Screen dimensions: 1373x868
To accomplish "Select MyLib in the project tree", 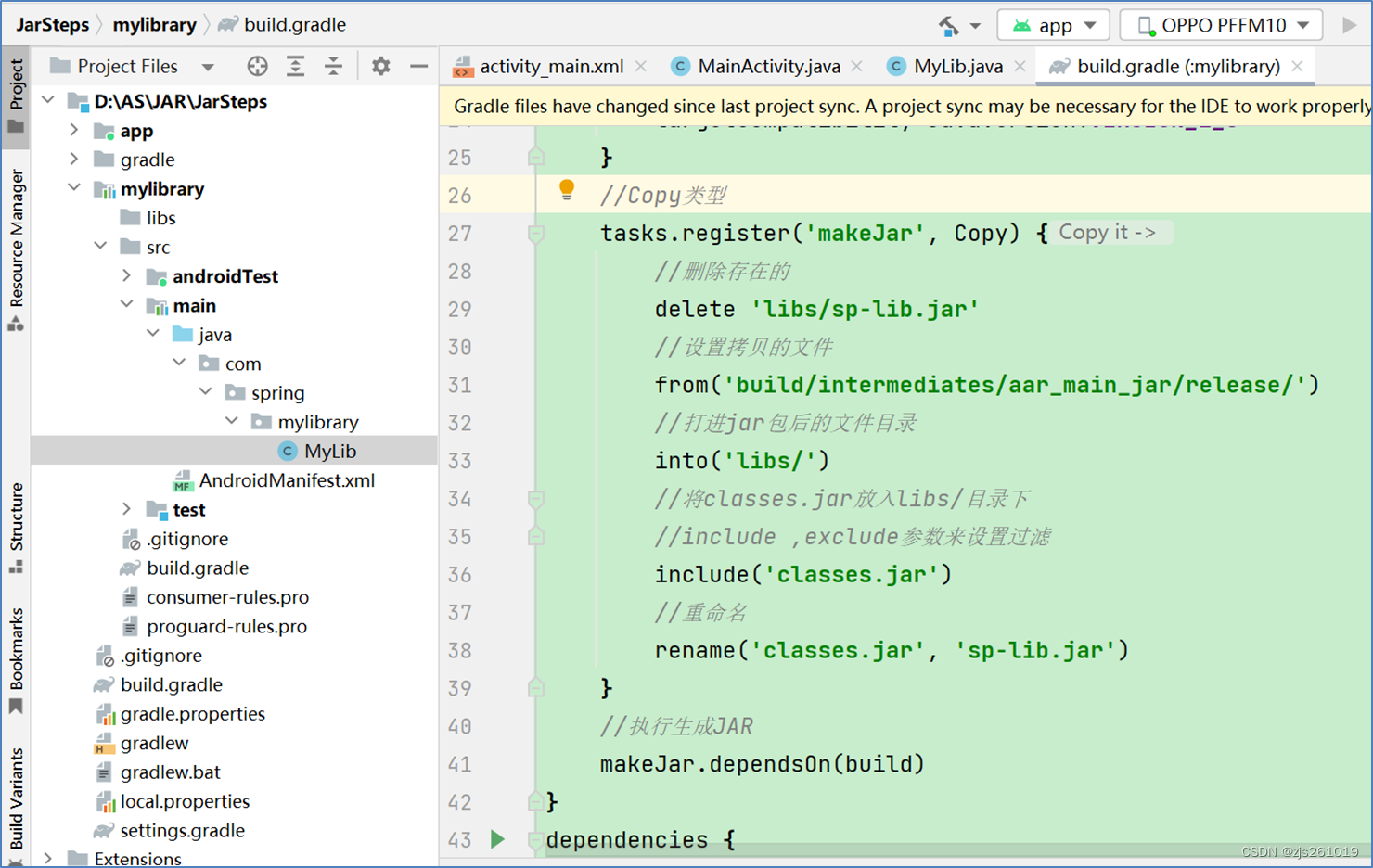I will click(x=329, y=451).
